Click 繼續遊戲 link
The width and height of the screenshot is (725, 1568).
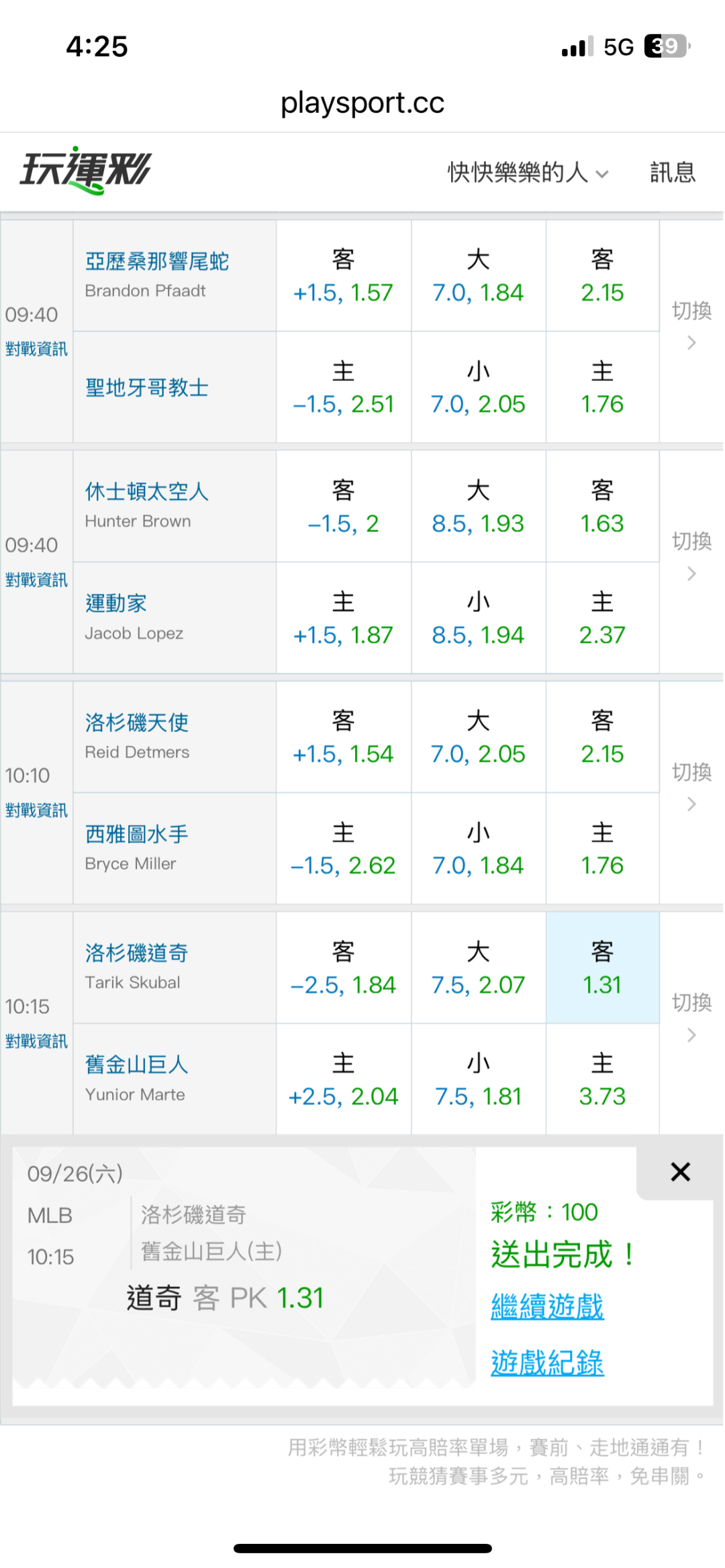coord(547,1306)
